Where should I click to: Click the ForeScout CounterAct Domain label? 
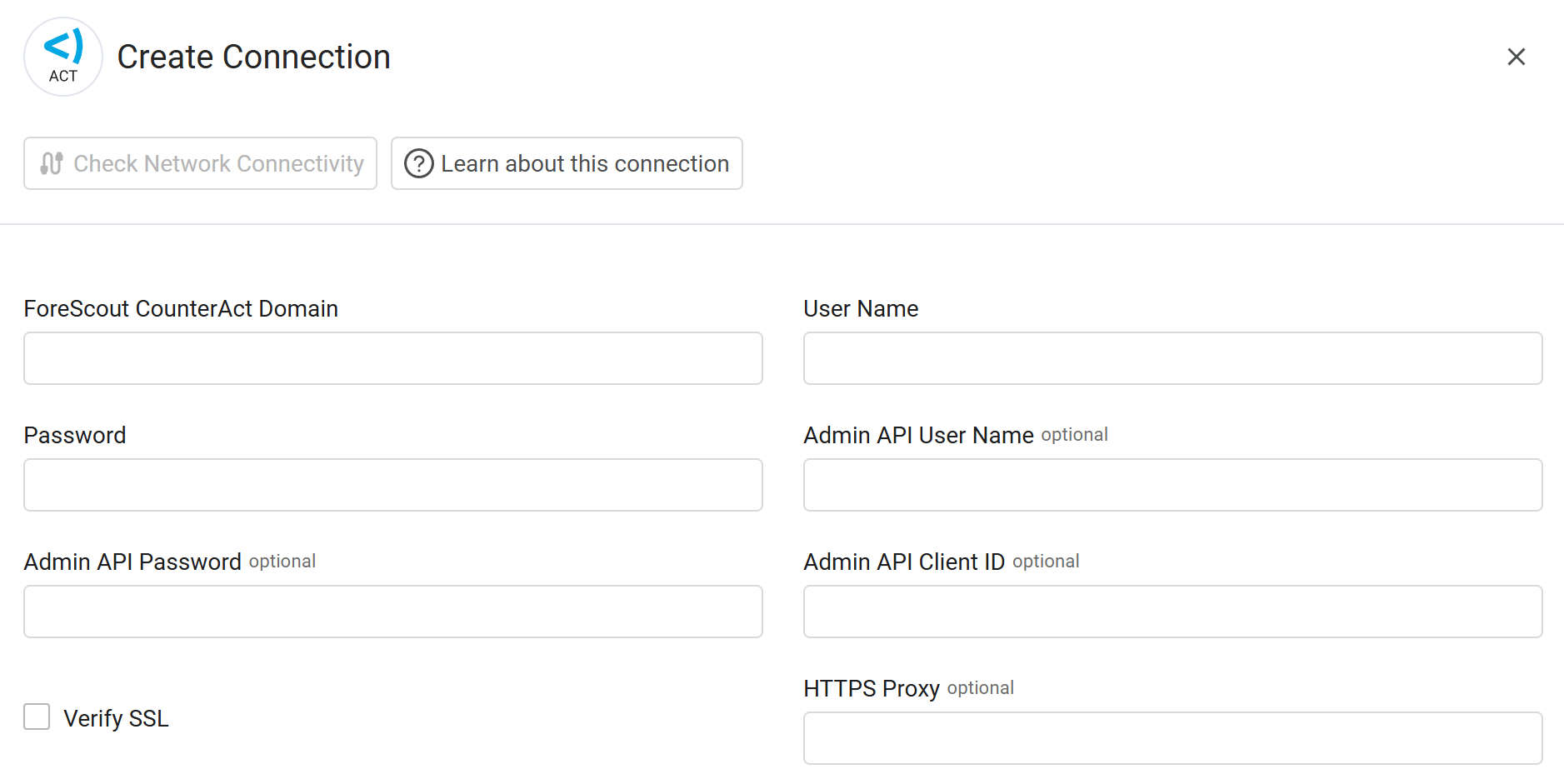(181, 308)
